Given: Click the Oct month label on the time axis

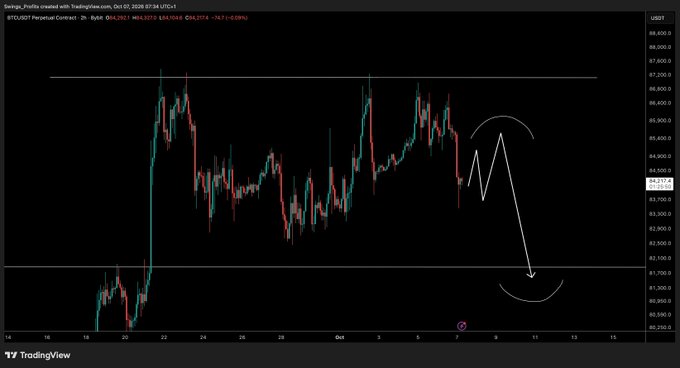Looking at the screenshot, I should pyautogui.click(x=340, y=337).
